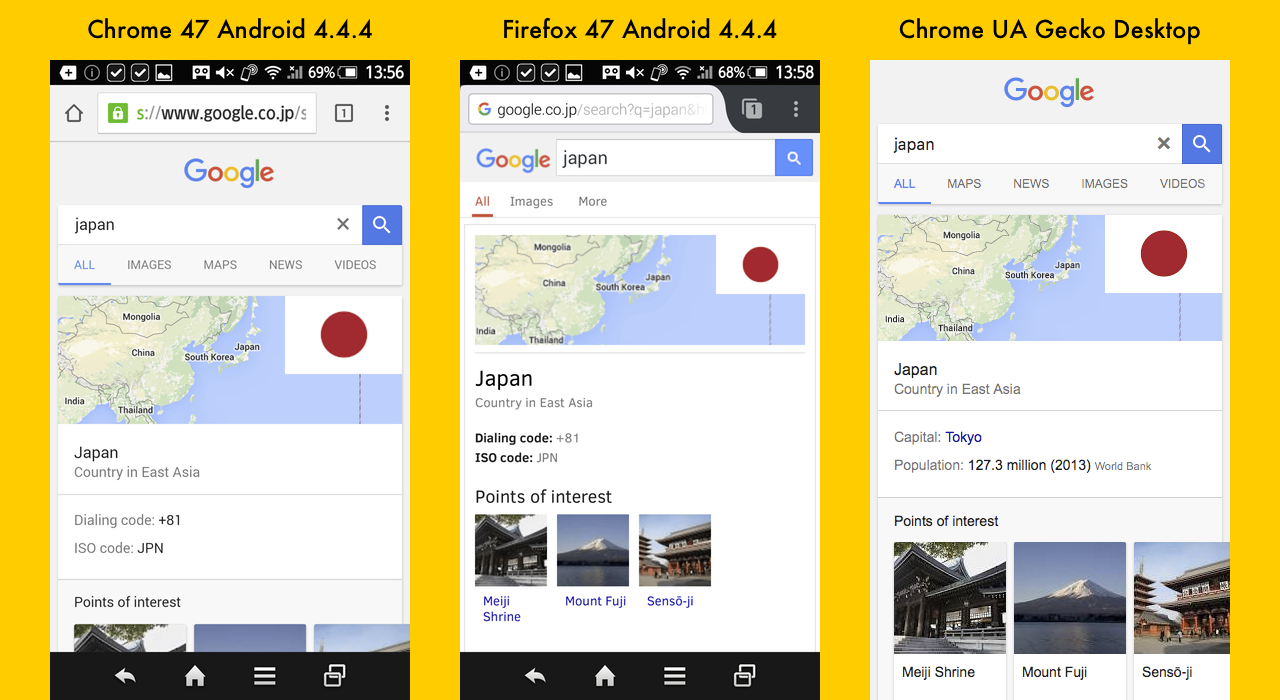Open the Tokyo capital link
This screenshot has height=700, width=1280.
click(x=963, y=437)
